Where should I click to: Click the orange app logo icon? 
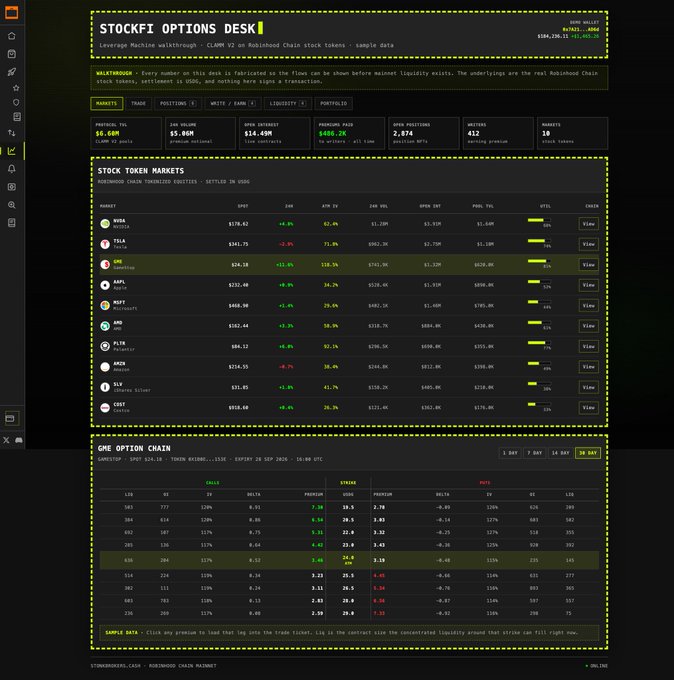pyautogui.click(x=12, y=12)
